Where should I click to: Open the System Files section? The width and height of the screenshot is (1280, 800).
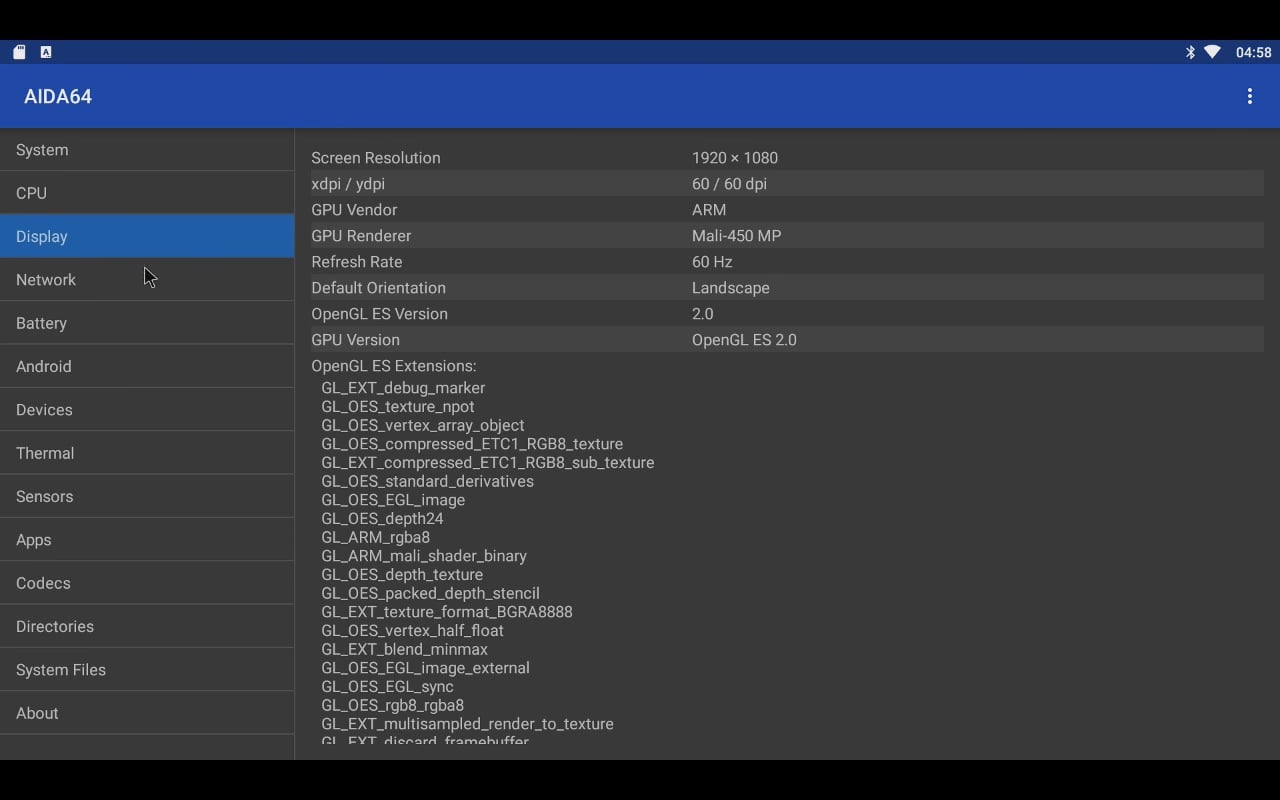click(x=147, y=670)
